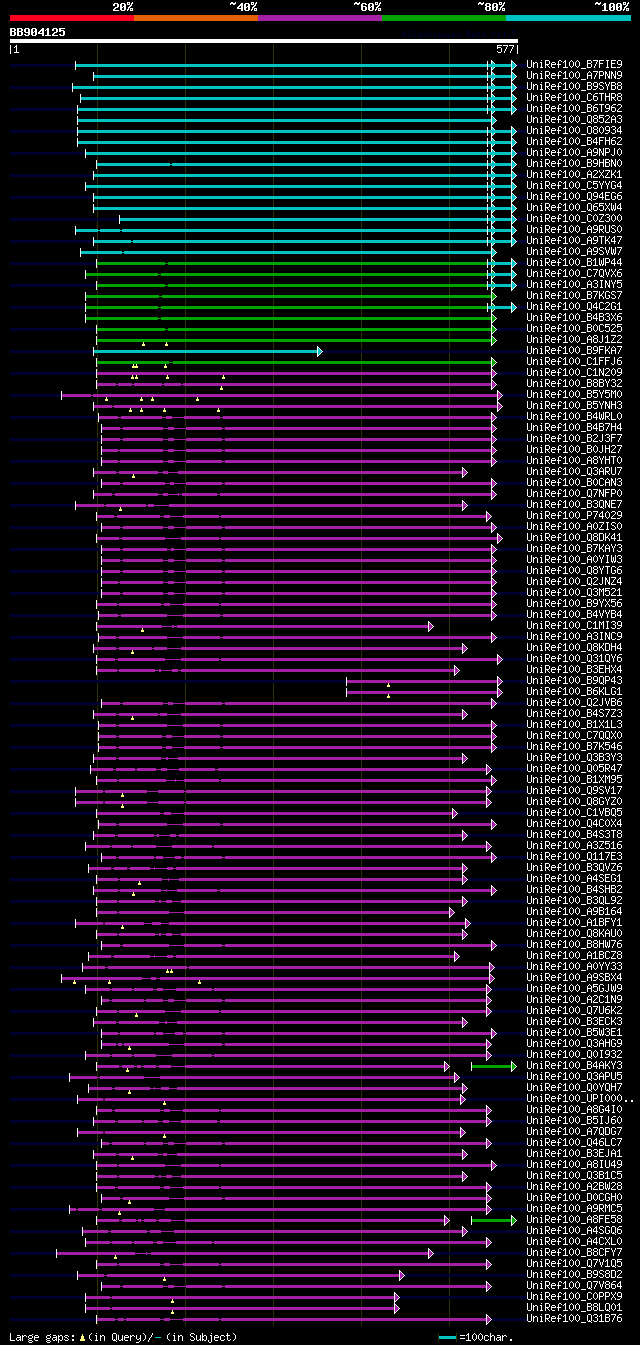Select the UniRef100_B8BY32 label
The height and width of the screenshot is (1345, 640).
[x=574, y=383]
